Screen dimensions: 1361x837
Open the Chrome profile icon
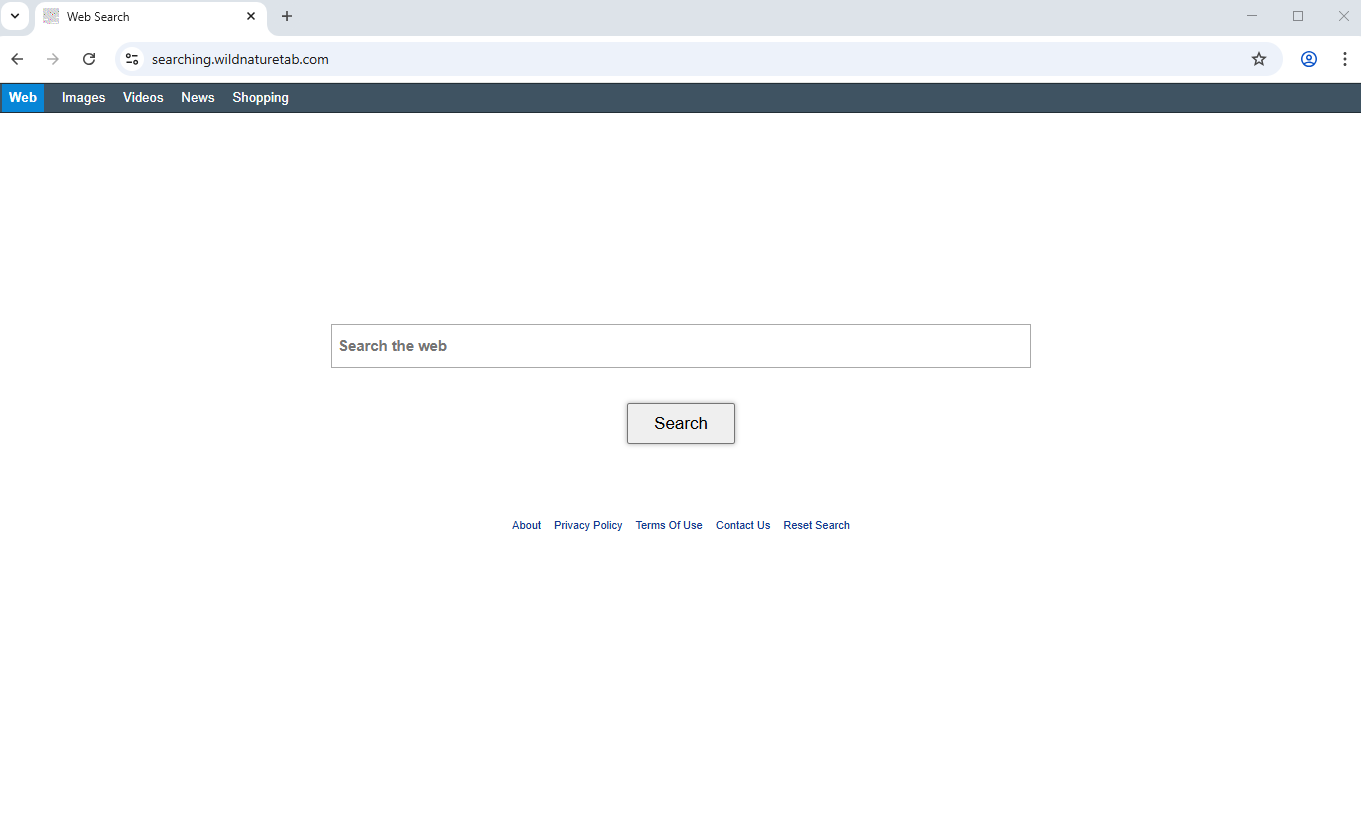tap(1309, 59)
